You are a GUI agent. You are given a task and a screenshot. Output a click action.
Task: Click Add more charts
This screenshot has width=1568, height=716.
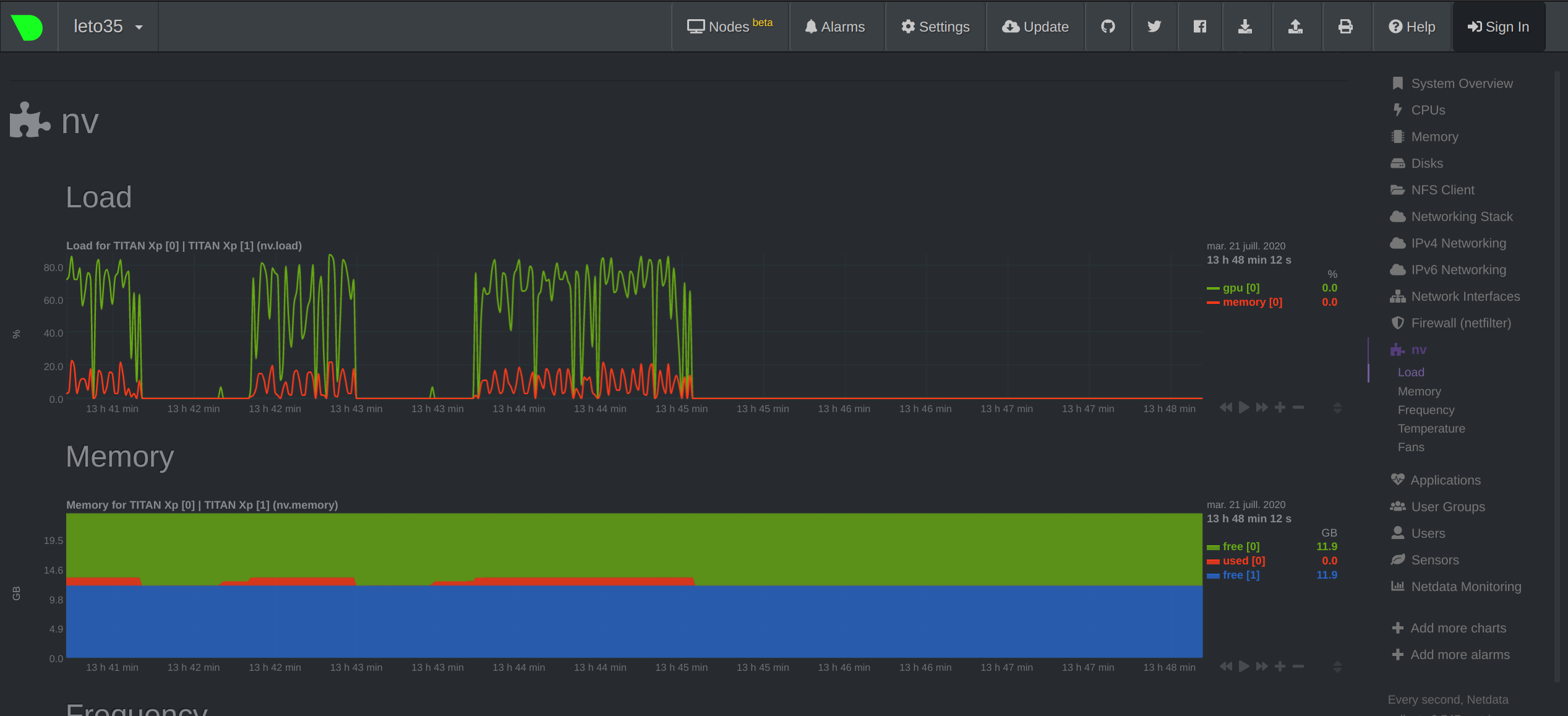[x=1449, y=628]
